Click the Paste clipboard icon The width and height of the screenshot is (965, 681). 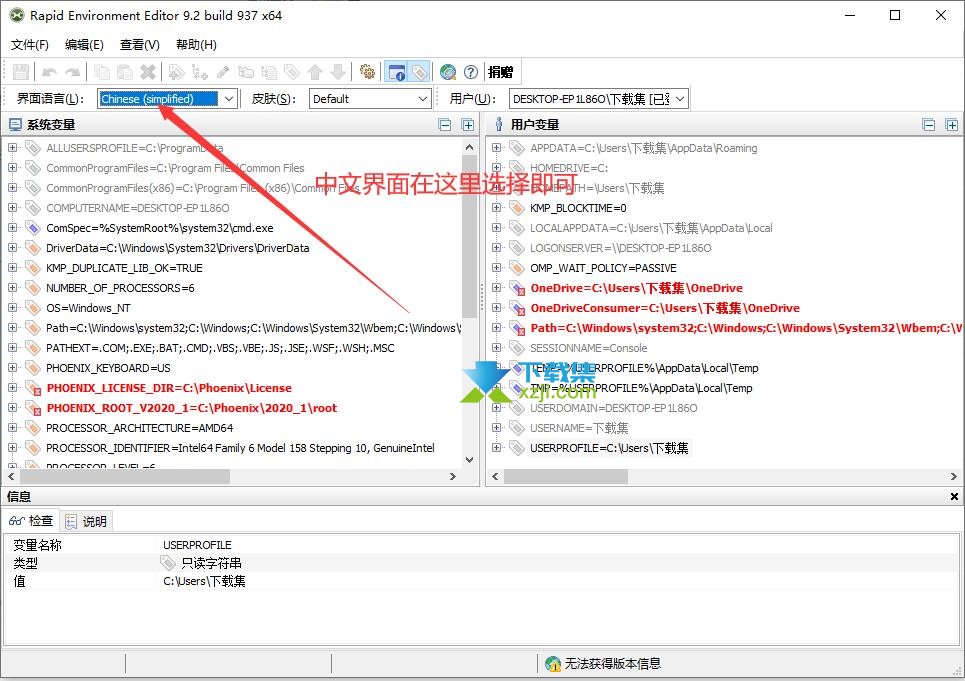[x=125, y=72]
